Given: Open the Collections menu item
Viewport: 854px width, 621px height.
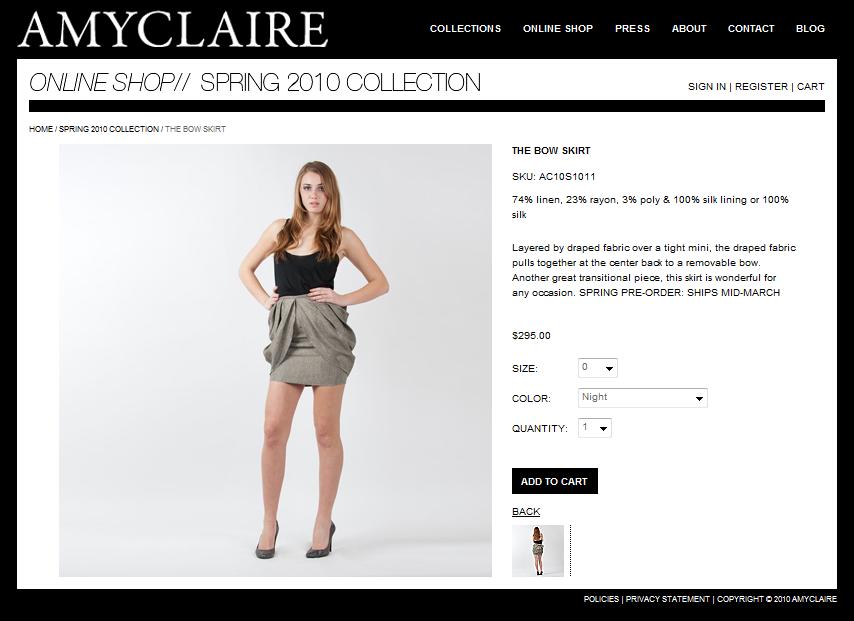Looking at the screenshot, I should click(465, 28).
